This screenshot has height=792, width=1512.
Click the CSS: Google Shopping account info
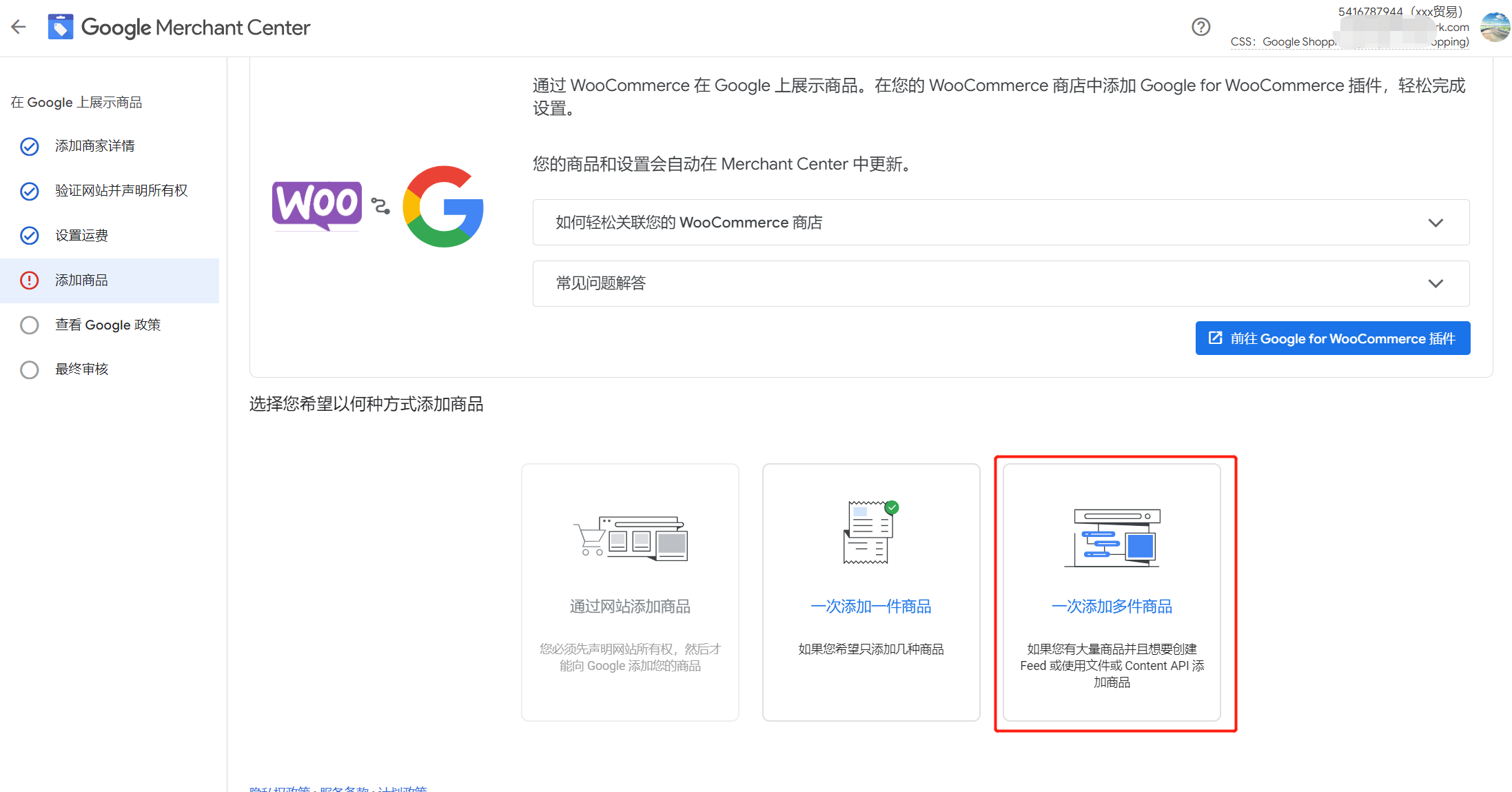click(1349, 42)
